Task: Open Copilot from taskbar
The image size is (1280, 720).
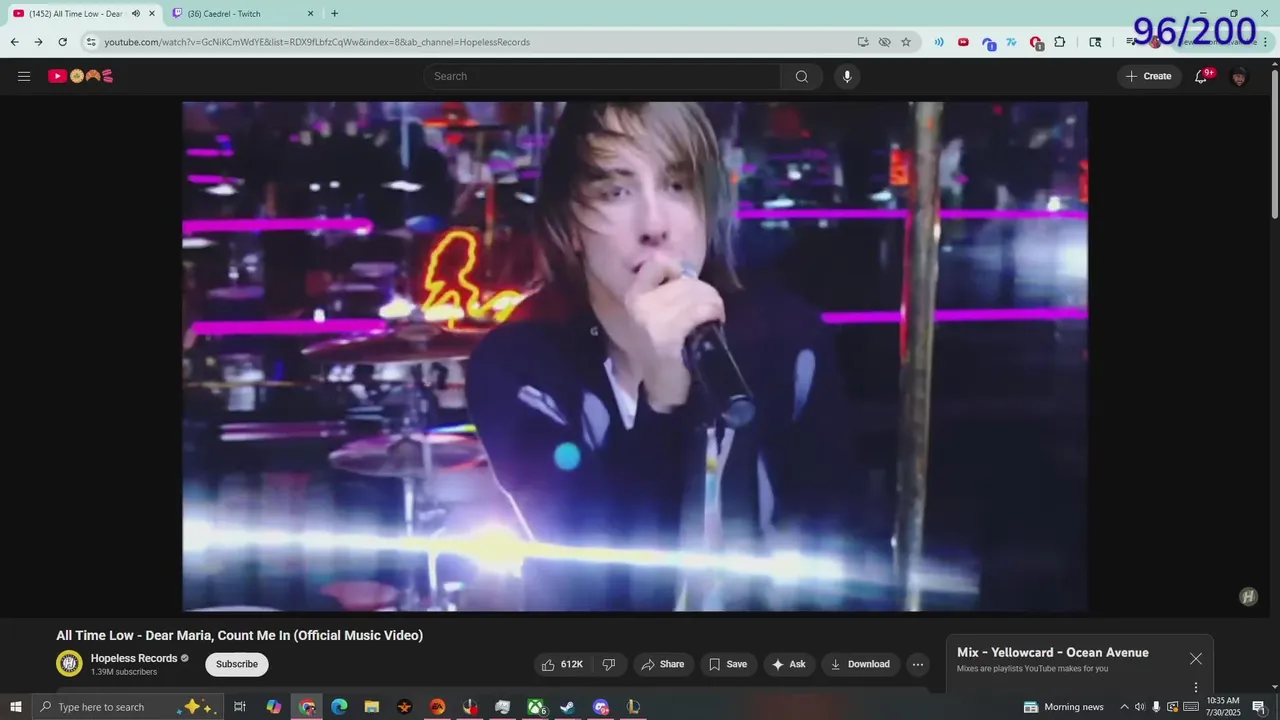Action: [273, 707]
